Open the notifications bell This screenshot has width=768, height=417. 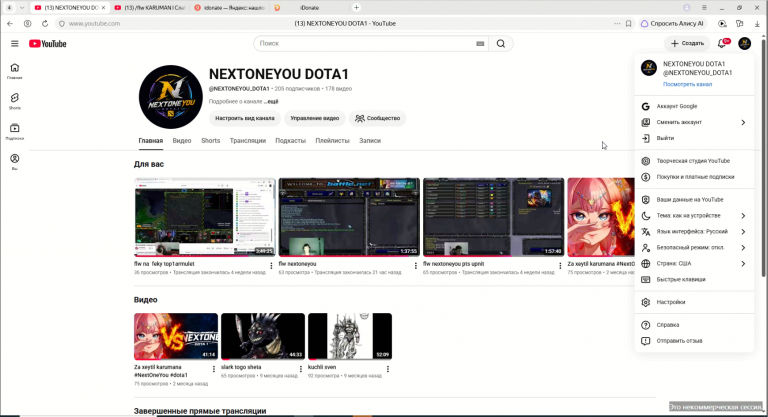722,44
